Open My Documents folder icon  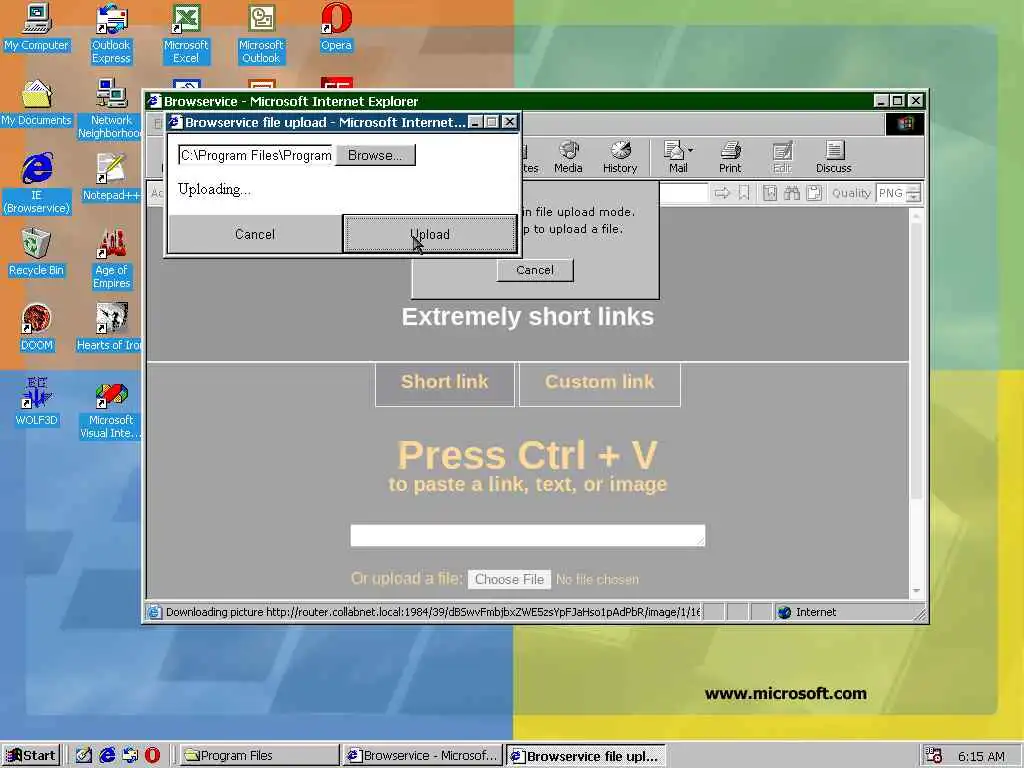click(36, 103)
